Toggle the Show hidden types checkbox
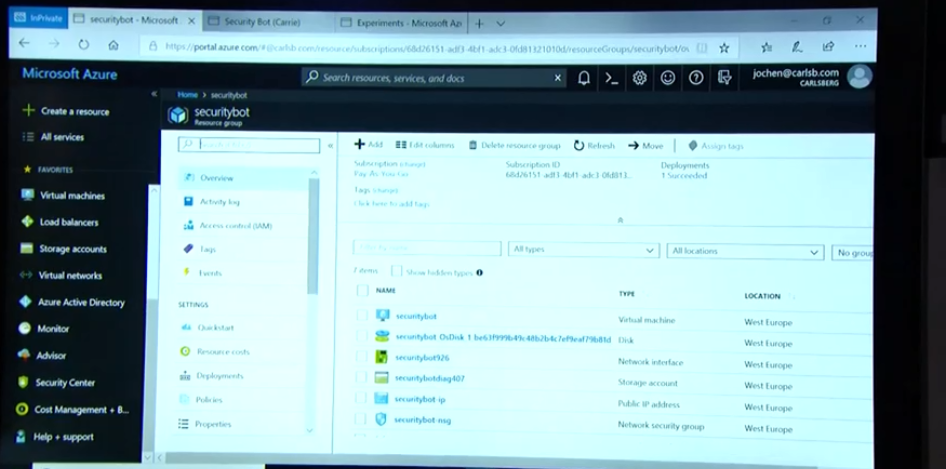The height and width of the screenshot is (469, 946). coord(397,272)
